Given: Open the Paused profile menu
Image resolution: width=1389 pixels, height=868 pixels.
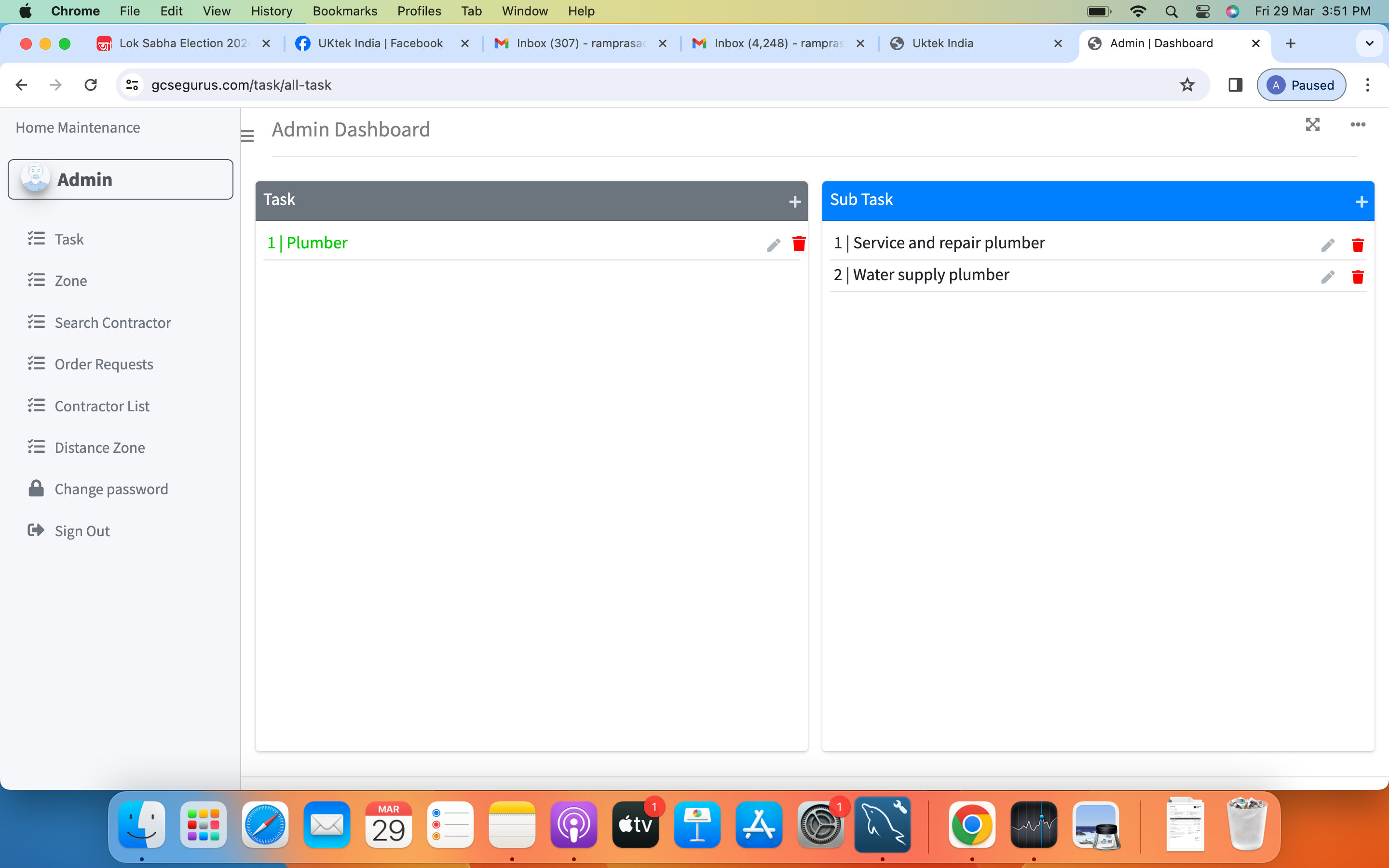Looking at the screenshot, I should pyautogui.click(x=1301, y=85).
